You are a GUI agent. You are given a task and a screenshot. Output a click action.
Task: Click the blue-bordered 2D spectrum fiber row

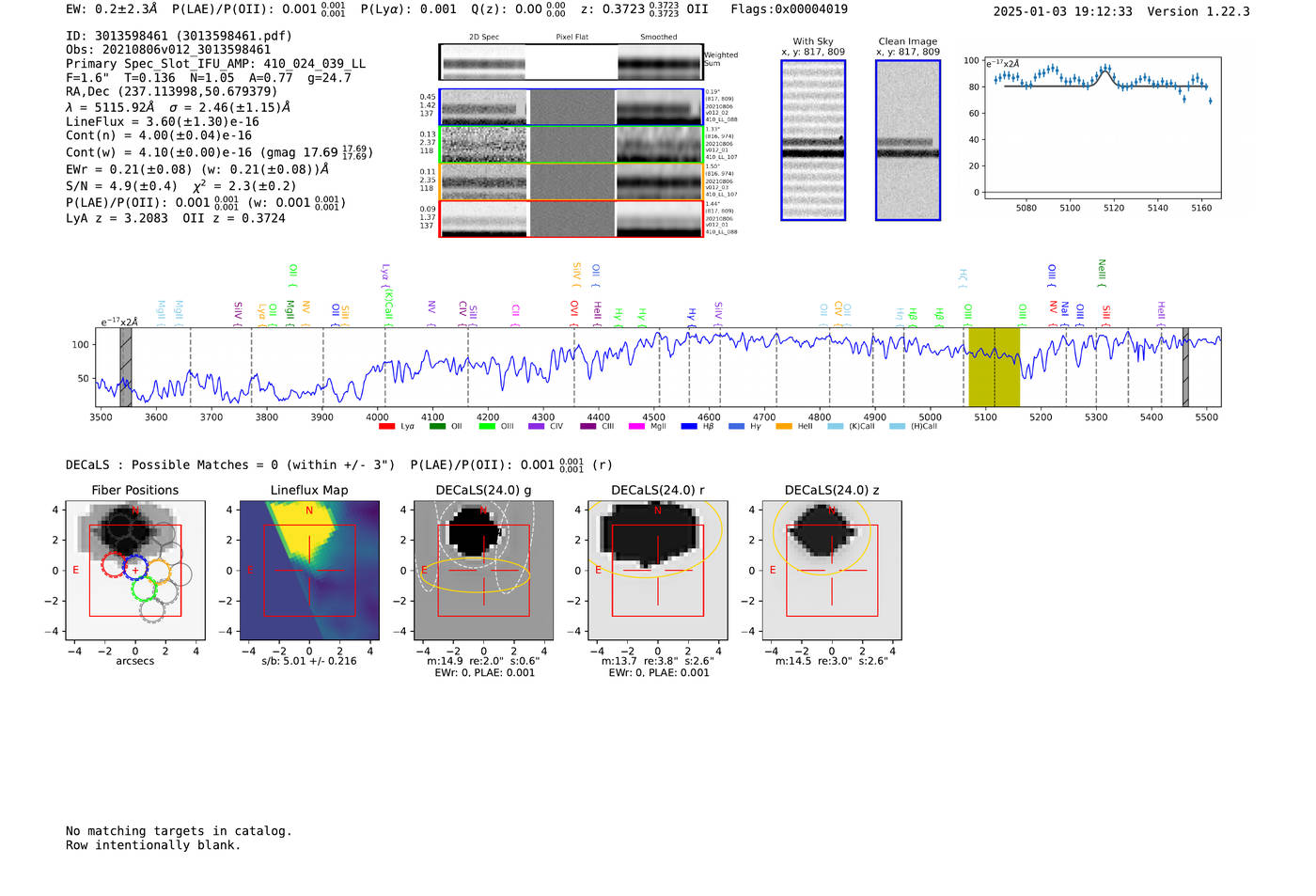(572, 107)
